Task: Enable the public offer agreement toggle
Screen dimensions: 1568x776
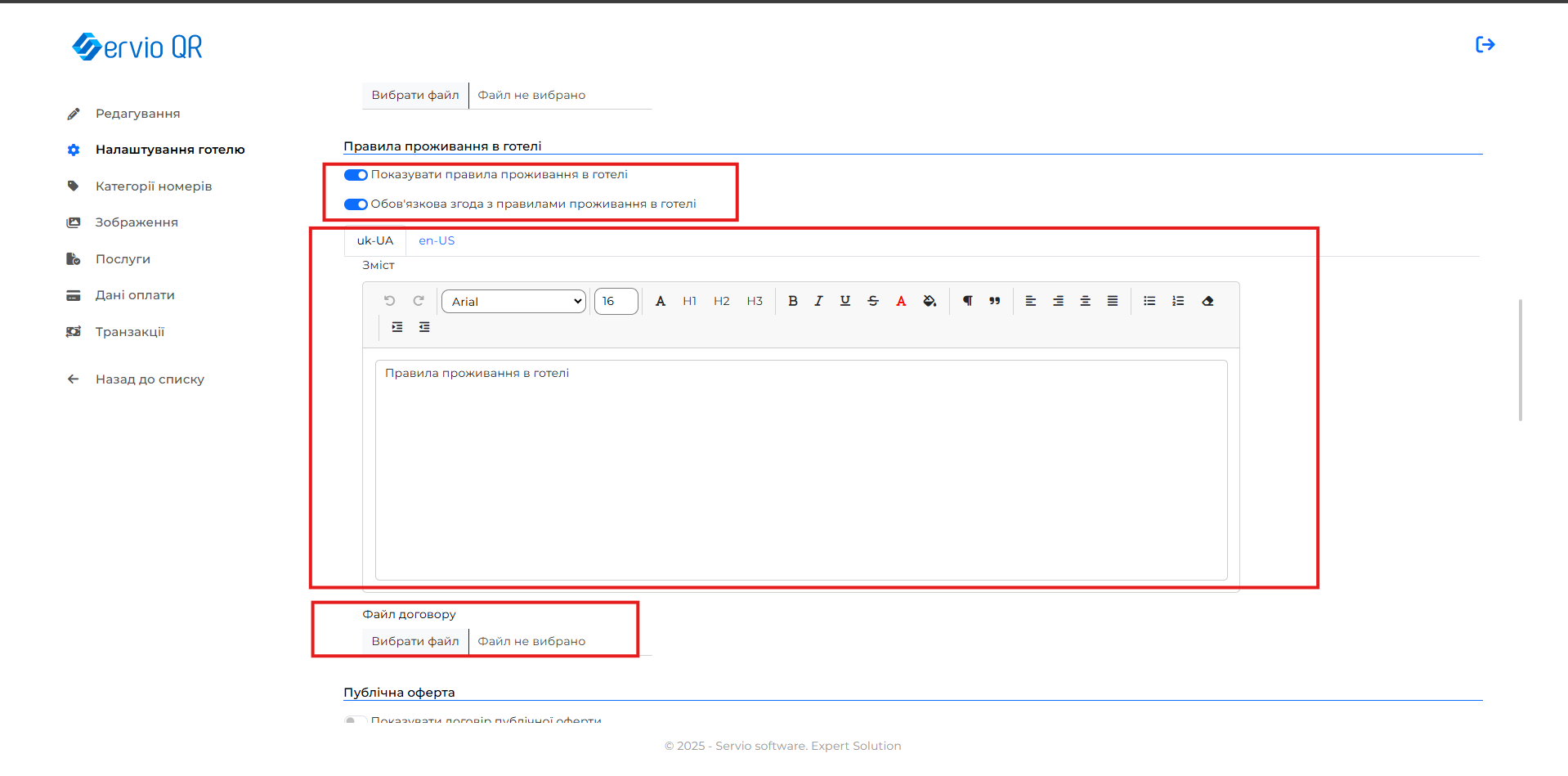Action: click(356, 720)
